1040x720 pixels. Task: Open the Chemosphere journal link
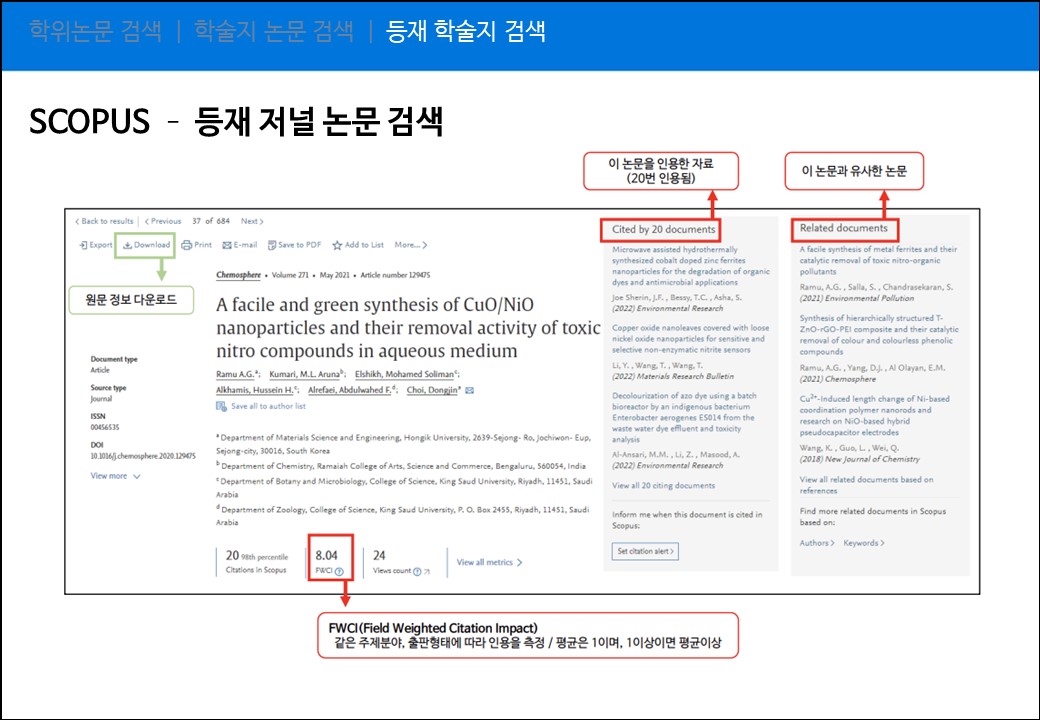tap(238, 275)
